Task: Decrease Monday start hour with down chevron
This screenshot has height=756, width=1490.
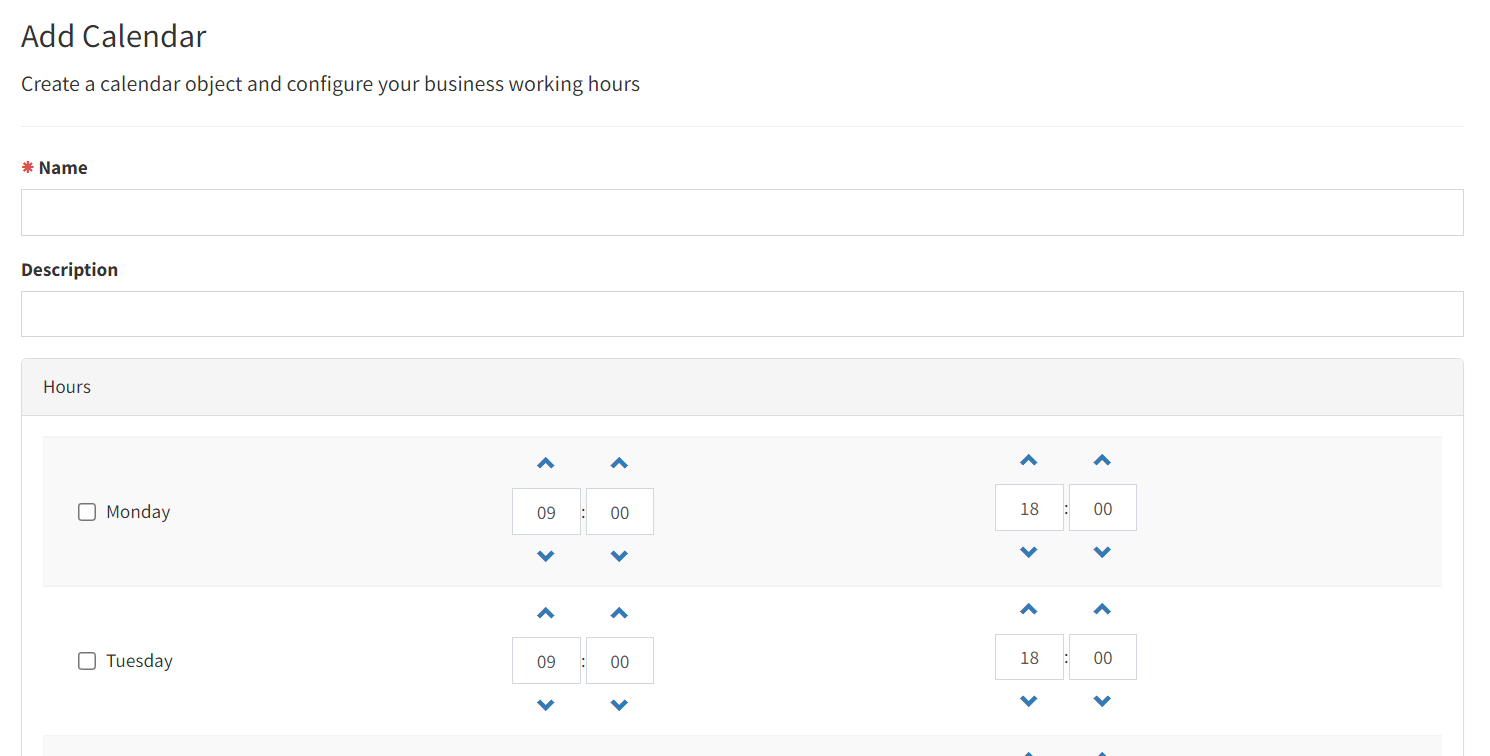Action: pyautogui.click(x=546, y=556)
